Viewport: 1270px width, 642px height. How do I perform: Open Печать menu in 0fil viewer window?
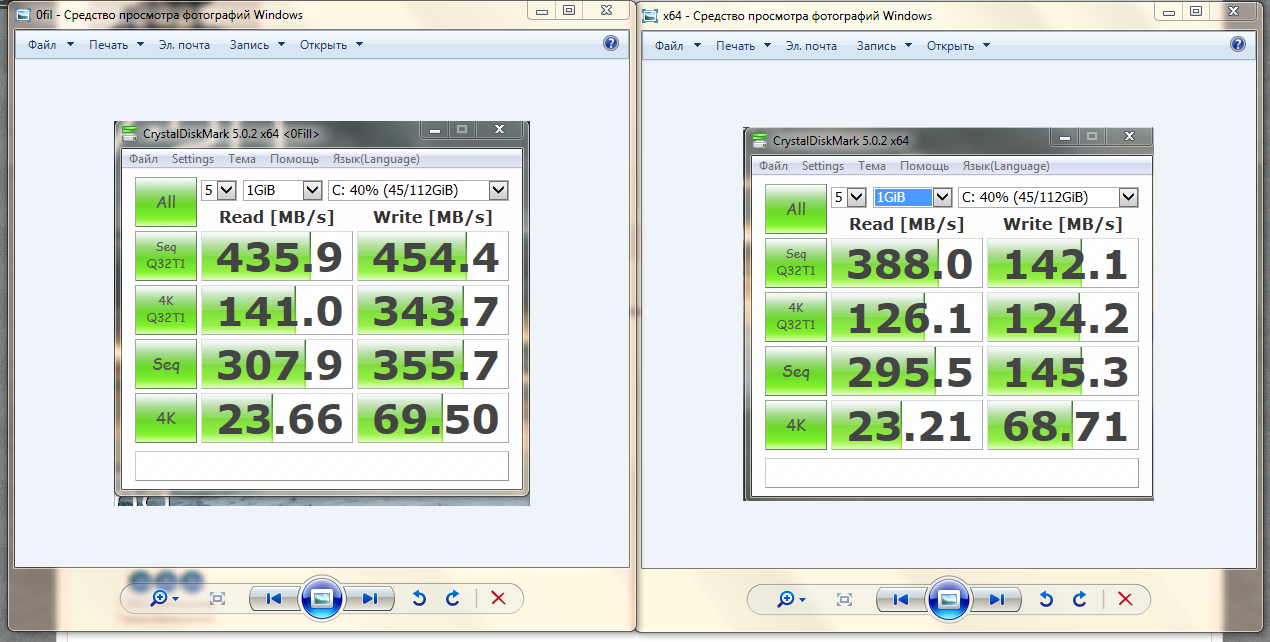coord(116,45)
